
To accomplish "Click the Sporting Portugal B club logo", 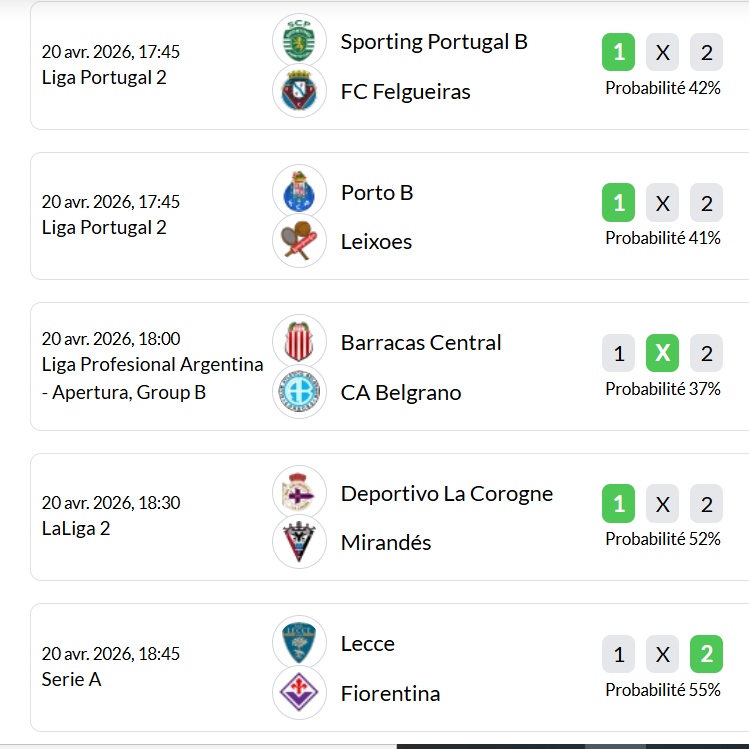I will pos(299,41).
